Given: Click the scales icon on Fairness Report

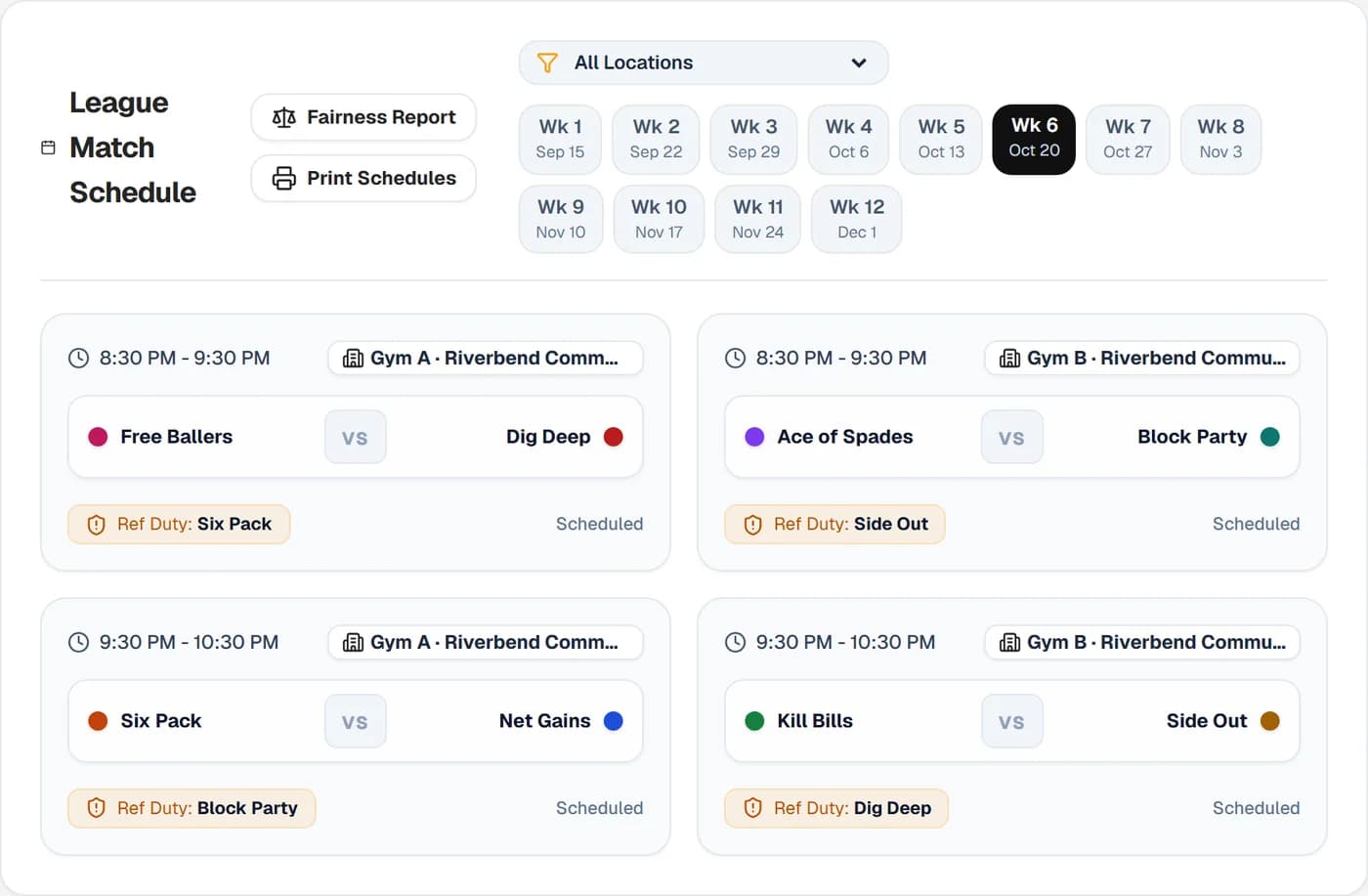Looking at the screenshot, I should pos(284,117).
